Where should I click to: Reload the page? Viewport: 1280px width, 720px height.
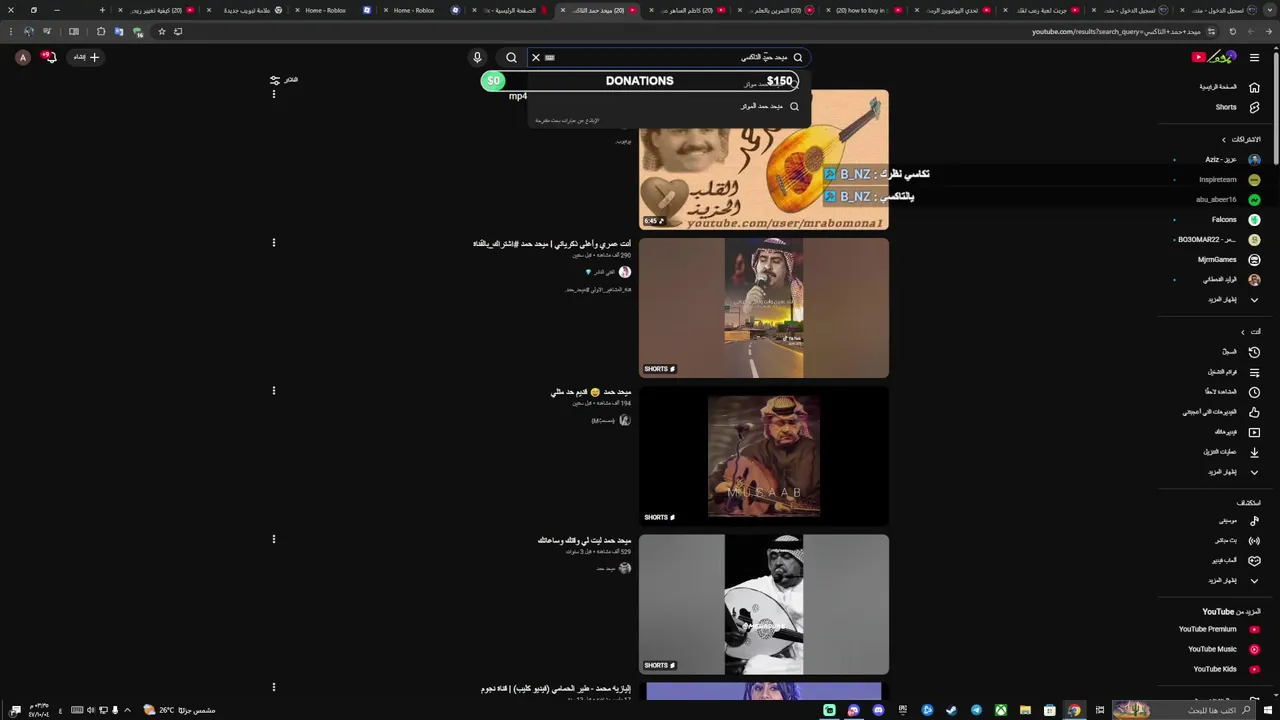tap(1232, 31)
